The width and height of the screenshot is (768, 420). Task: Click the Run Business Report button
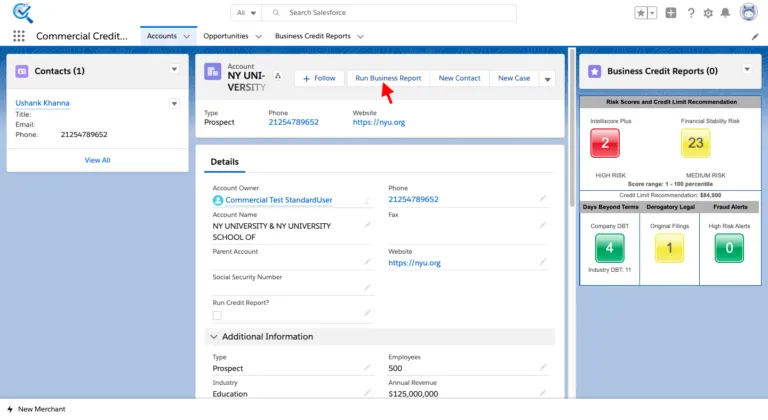point(388,78)
